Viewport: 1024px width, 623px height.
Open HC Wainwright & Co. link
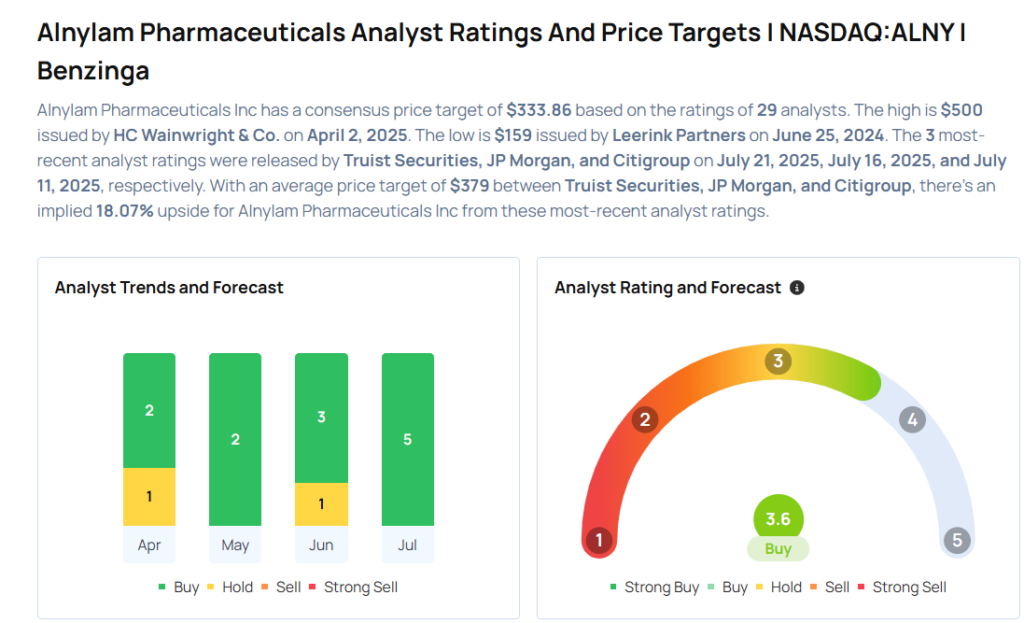pos(197,135)
